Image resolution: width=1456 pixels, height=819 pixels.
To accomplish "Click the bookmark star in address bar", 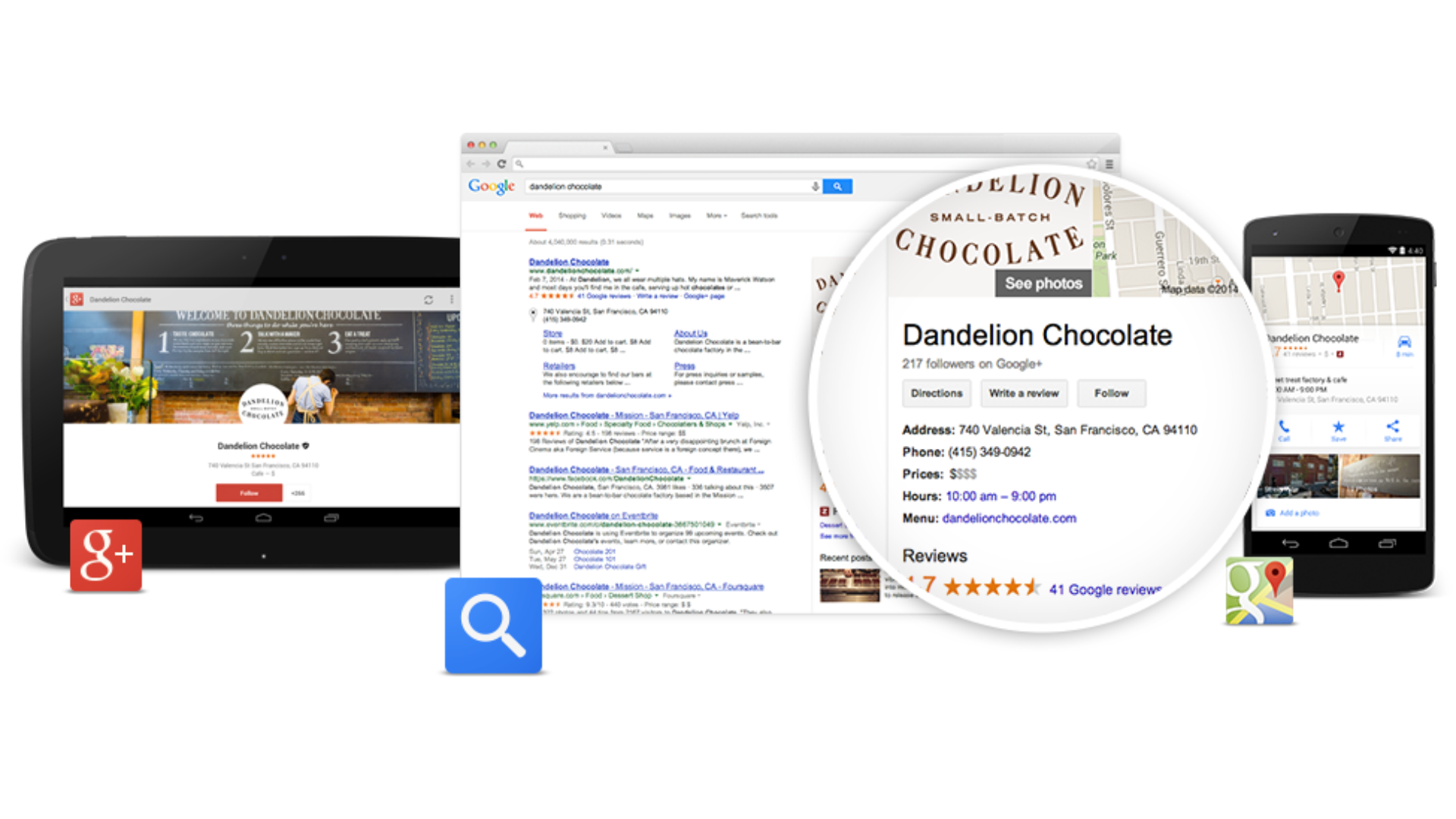I will click(x=1091, y=164).
